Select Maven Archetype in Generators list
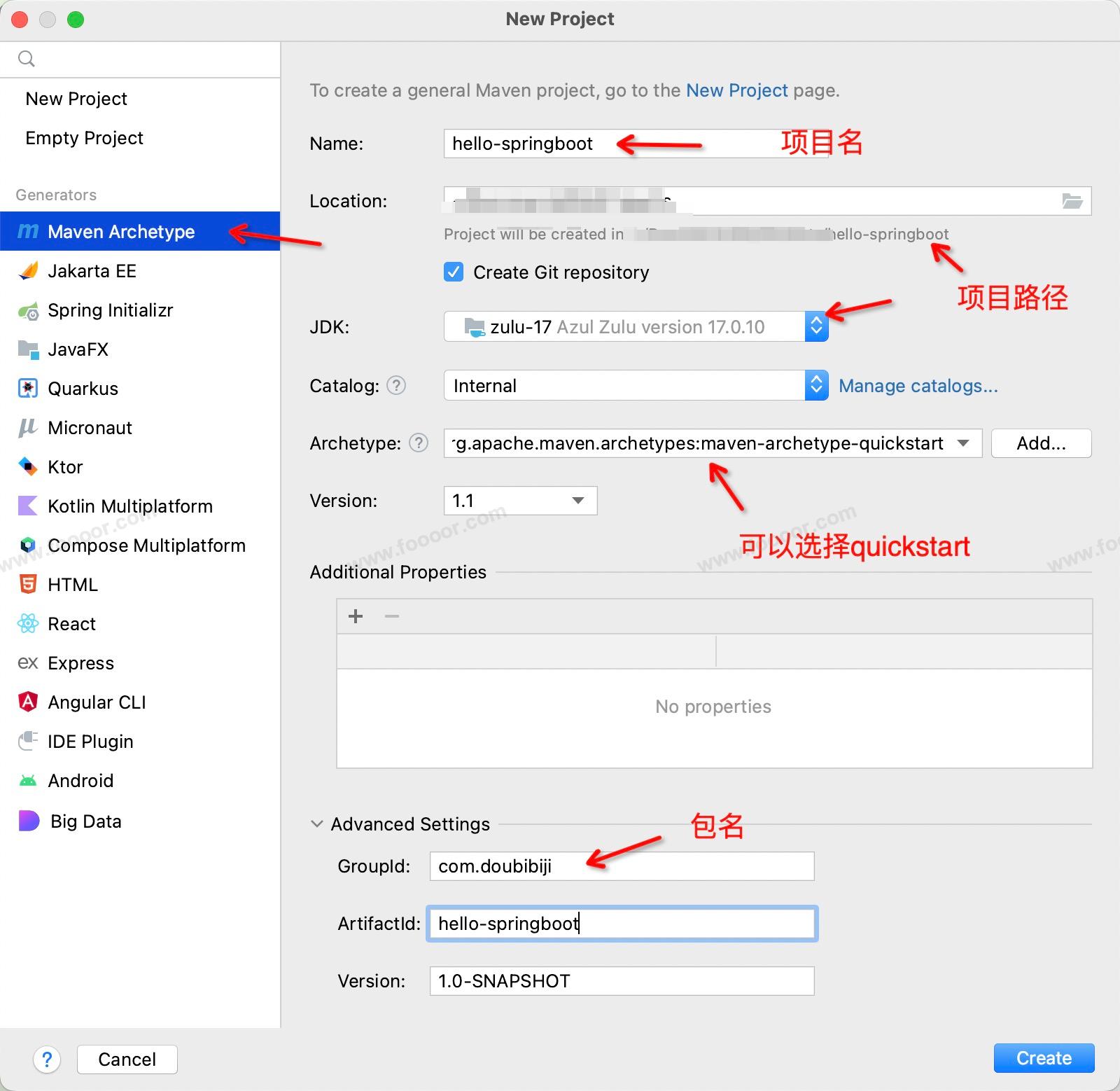Viewport: 1120px width, 1091px height. click(121, 232)
